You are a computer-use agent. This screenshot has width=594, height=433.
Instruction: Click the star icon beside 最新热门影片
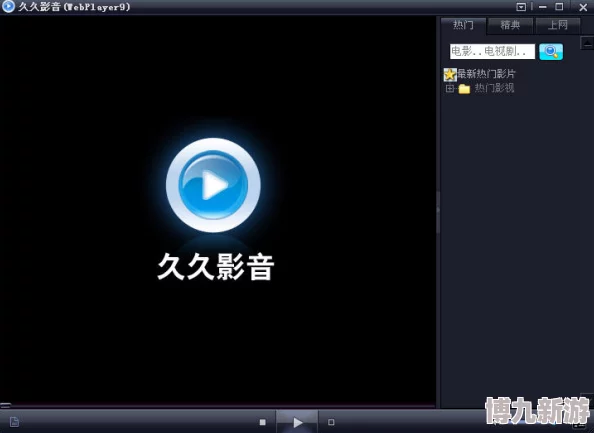tap(450, 74)
